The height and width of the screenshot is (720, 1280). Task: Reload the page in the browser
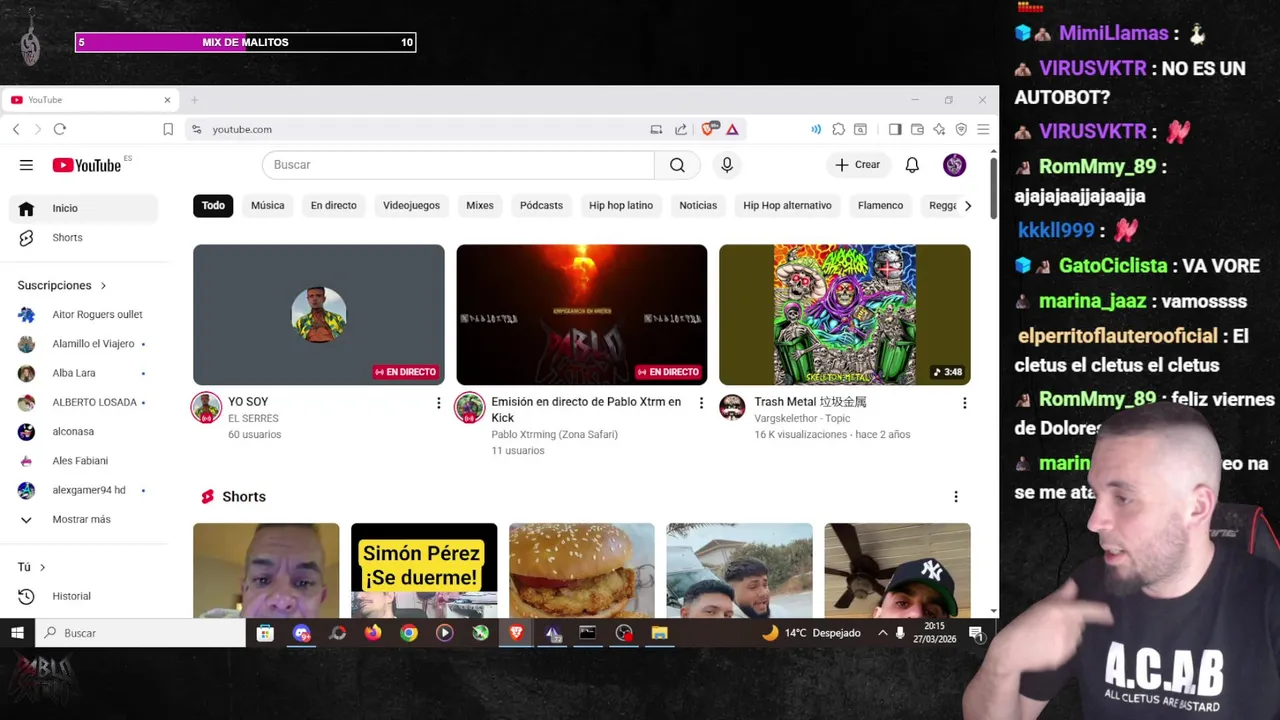[x=60, y=129]
